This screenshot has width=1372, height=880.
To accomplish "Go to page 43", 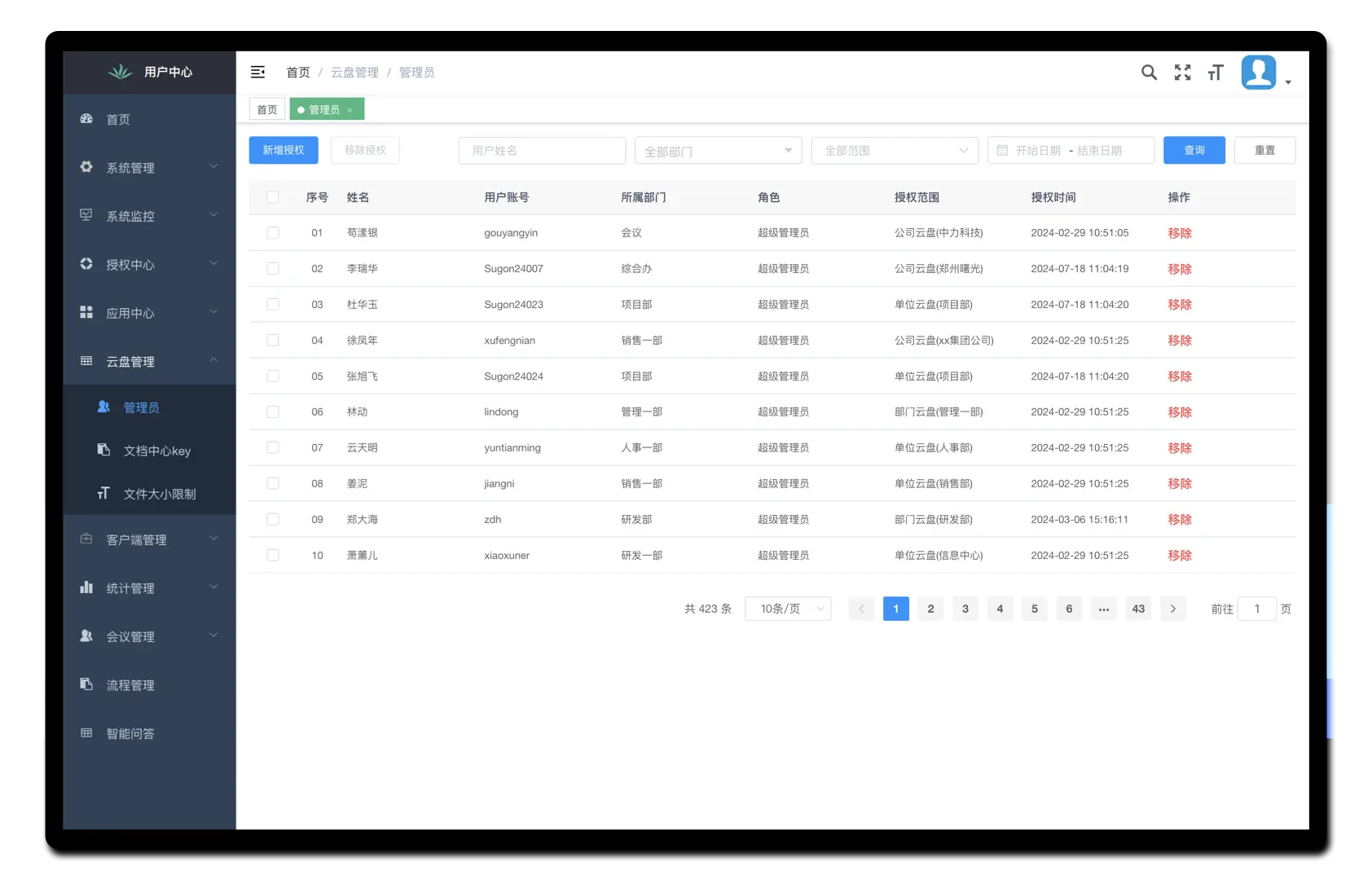I will click(x=1138, y=609).
